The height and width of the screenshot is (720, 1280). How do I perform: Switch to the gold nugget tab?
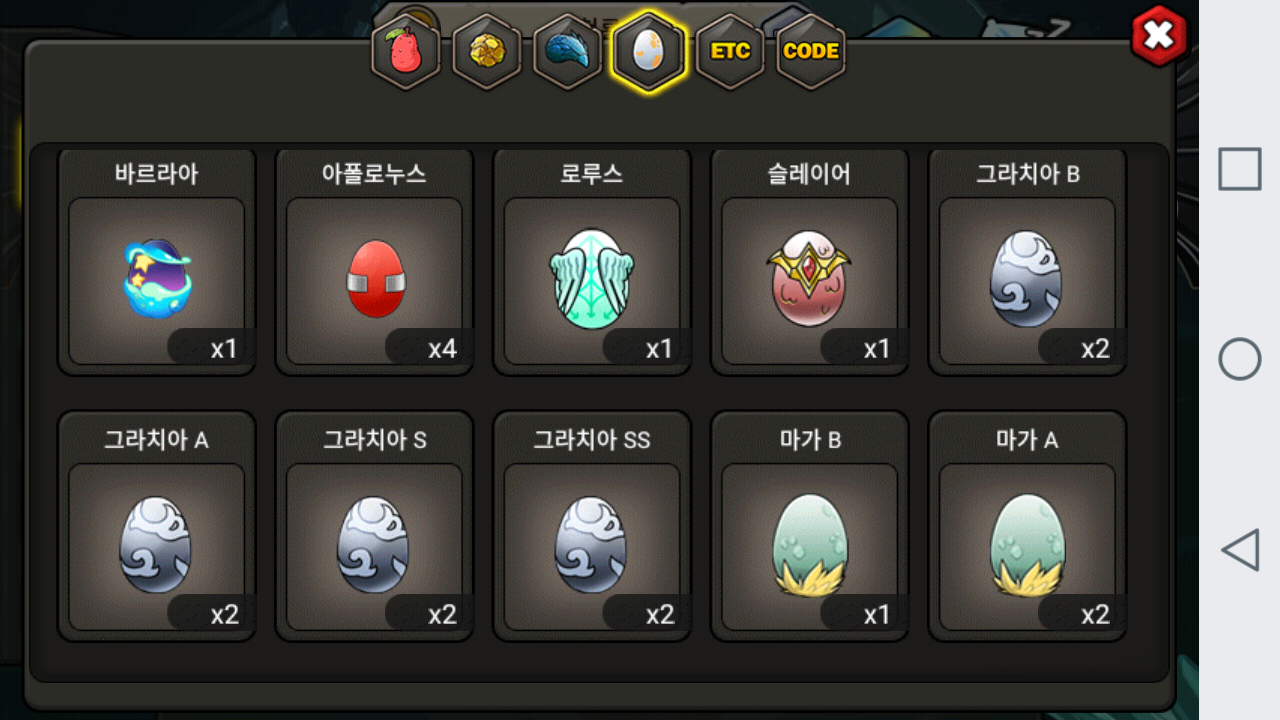pyautogui.click(x=487, y=51)
